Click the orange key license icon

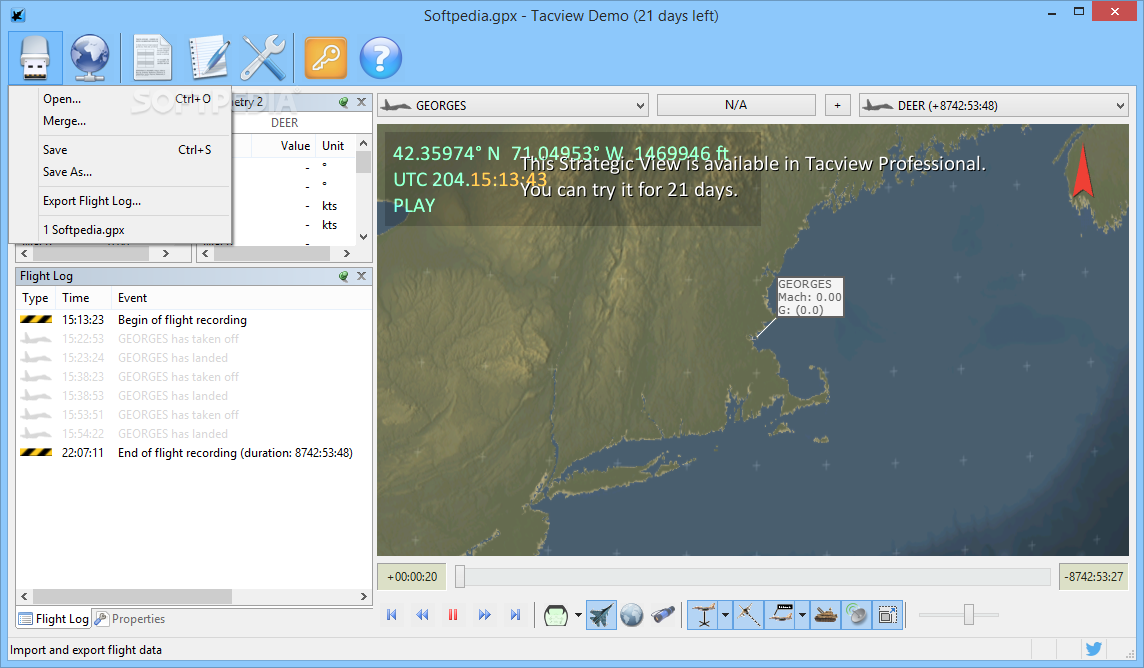click(325, 58)
